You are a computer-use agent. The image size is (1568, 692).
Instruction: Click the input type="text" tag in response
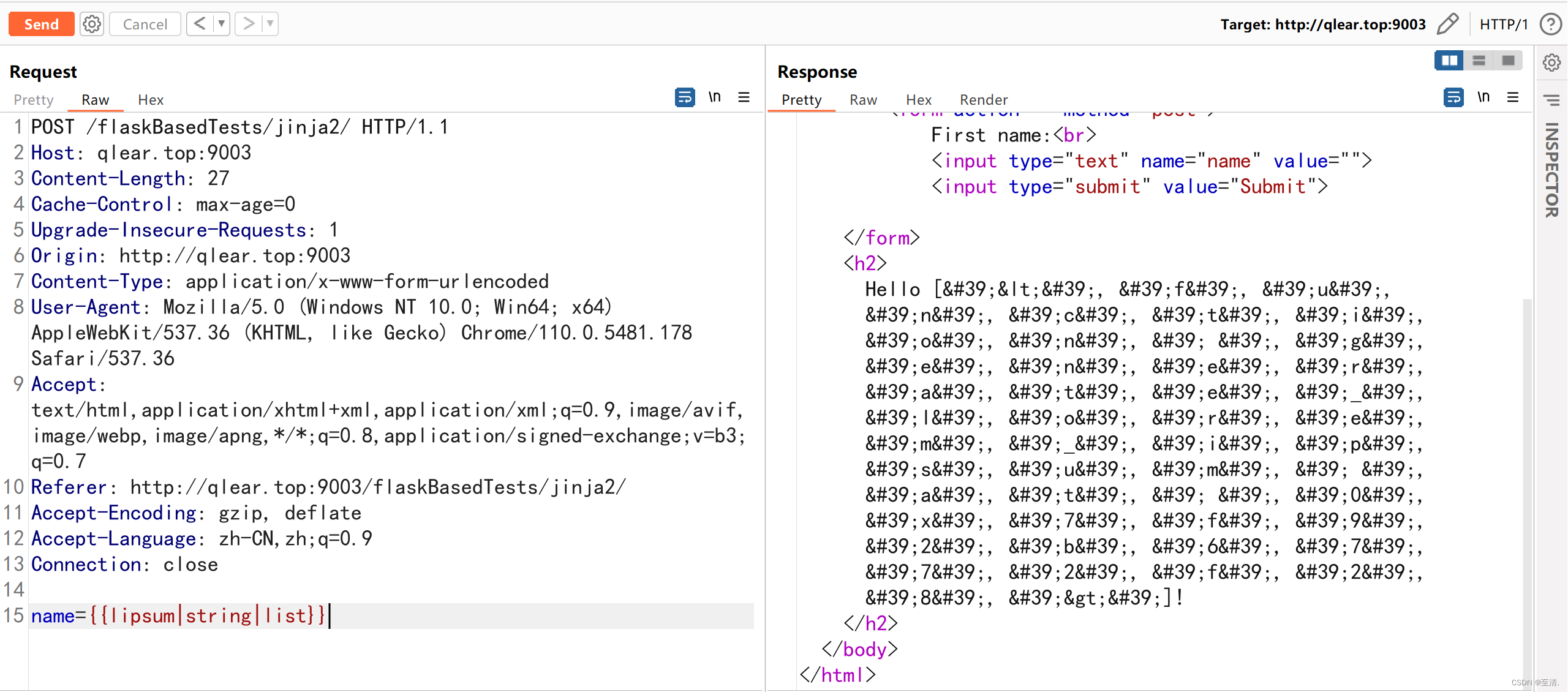(x=1152, y=160)
